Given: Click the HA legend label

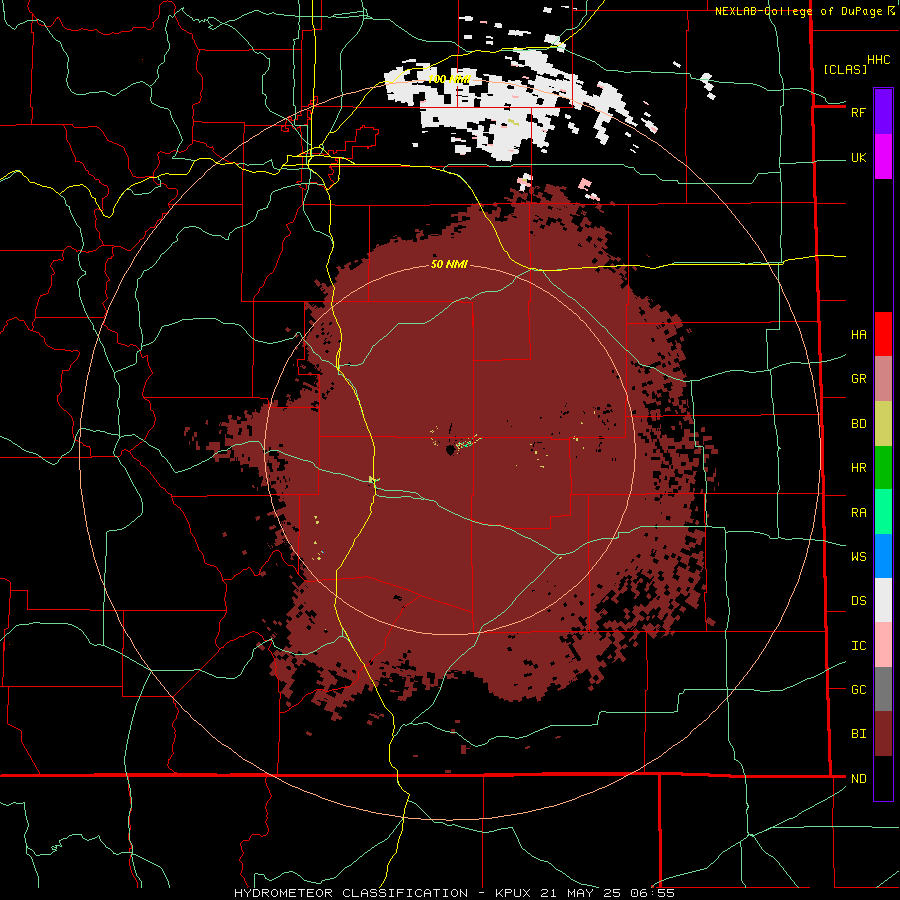Looking at the screenshot, I should click(858, 335).
